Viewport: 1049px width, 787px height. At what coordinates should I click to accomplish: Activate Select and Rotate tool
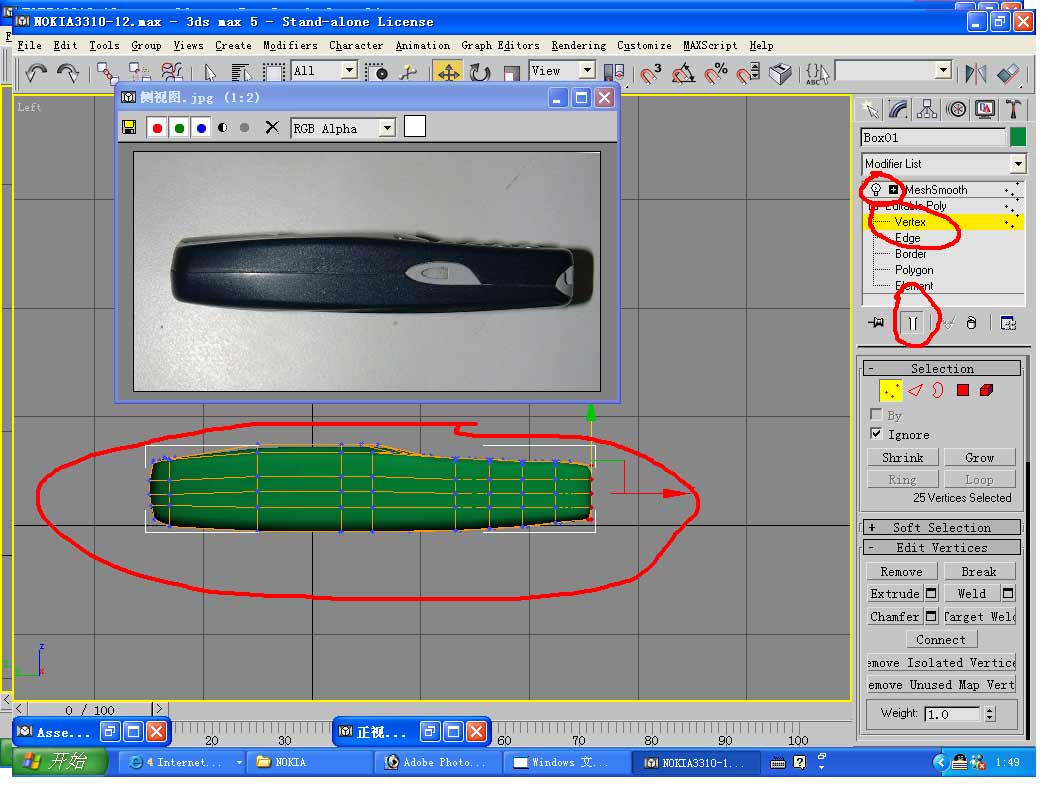[479, 72]
